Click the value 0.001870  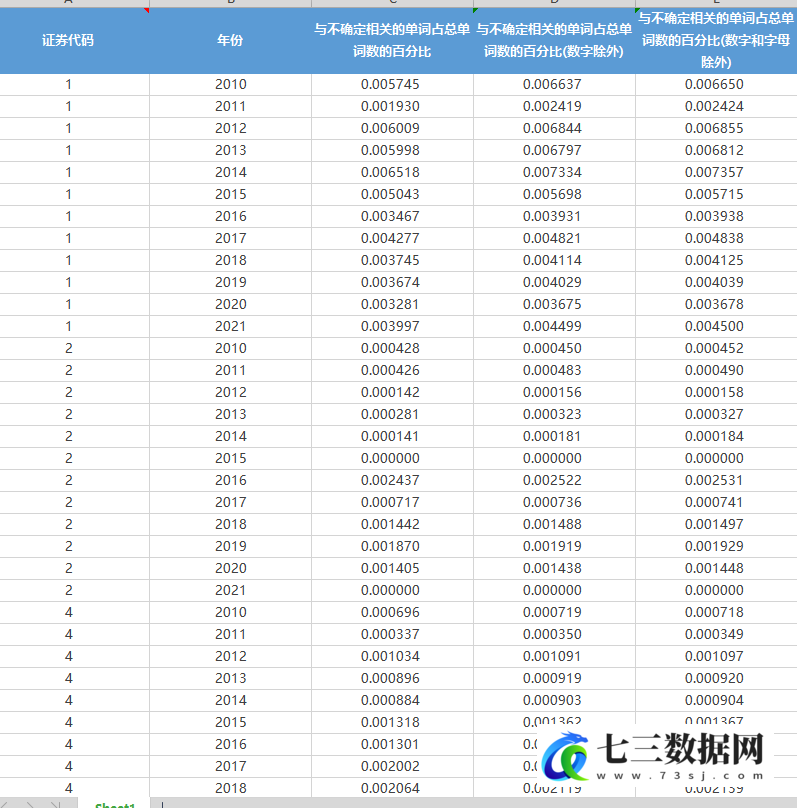pos(392,546)
